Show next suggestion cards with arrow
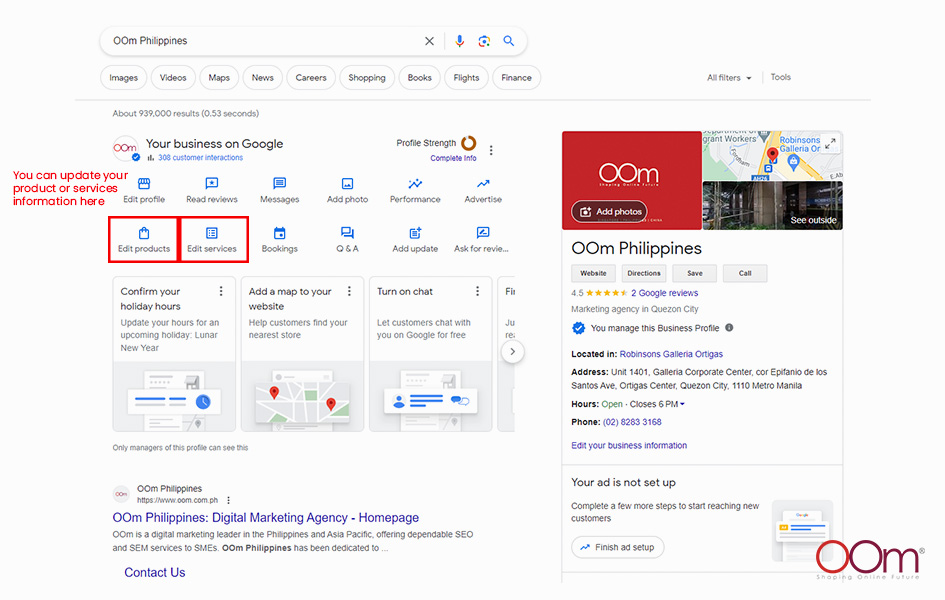This screenshot has width=945, height=600. [x=512, y=352]
